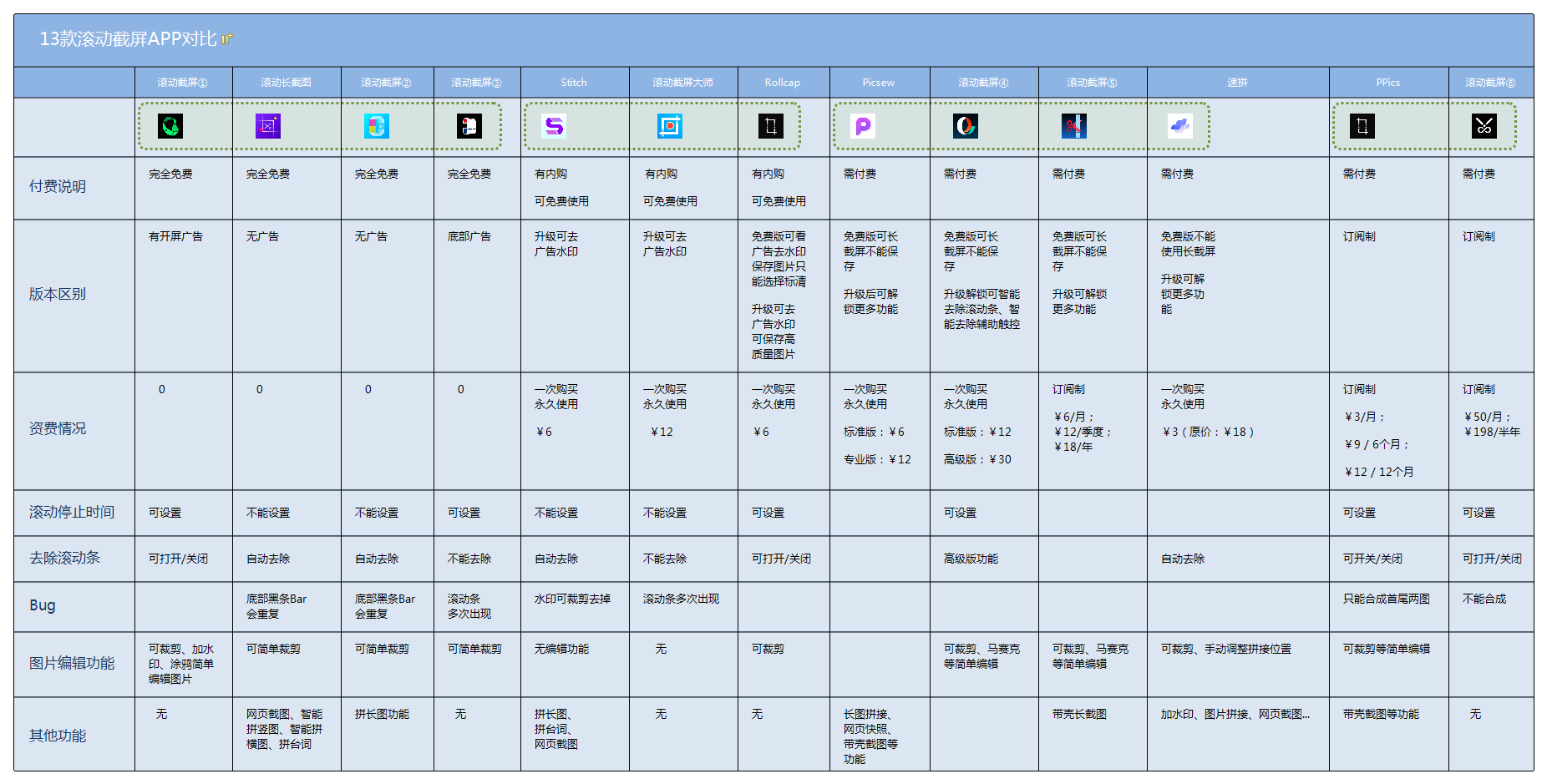
Task: Click the Rollcap app icon
Action: pyautogui.click(x=771, y=126)
